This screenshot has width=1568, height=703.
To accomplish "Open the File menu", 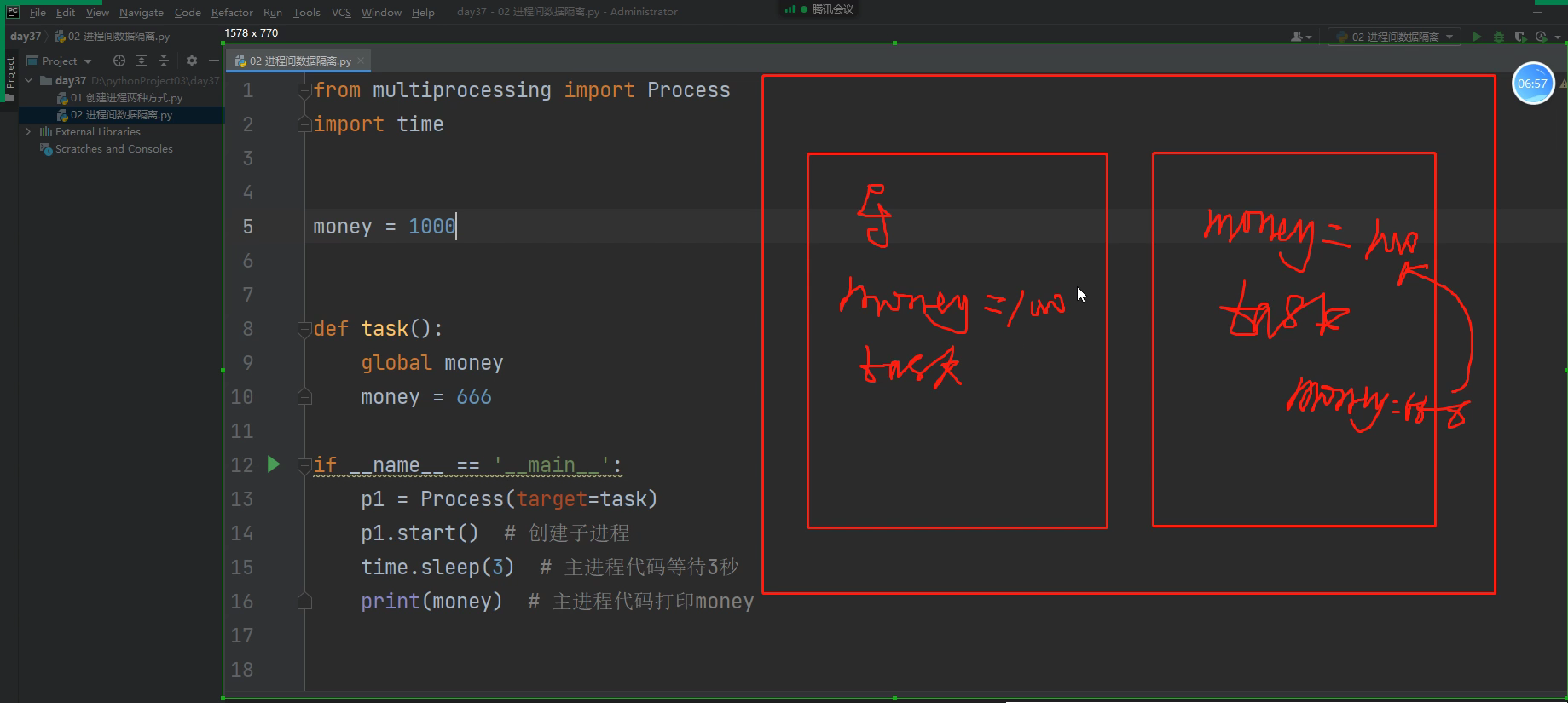I will (38, 12).
